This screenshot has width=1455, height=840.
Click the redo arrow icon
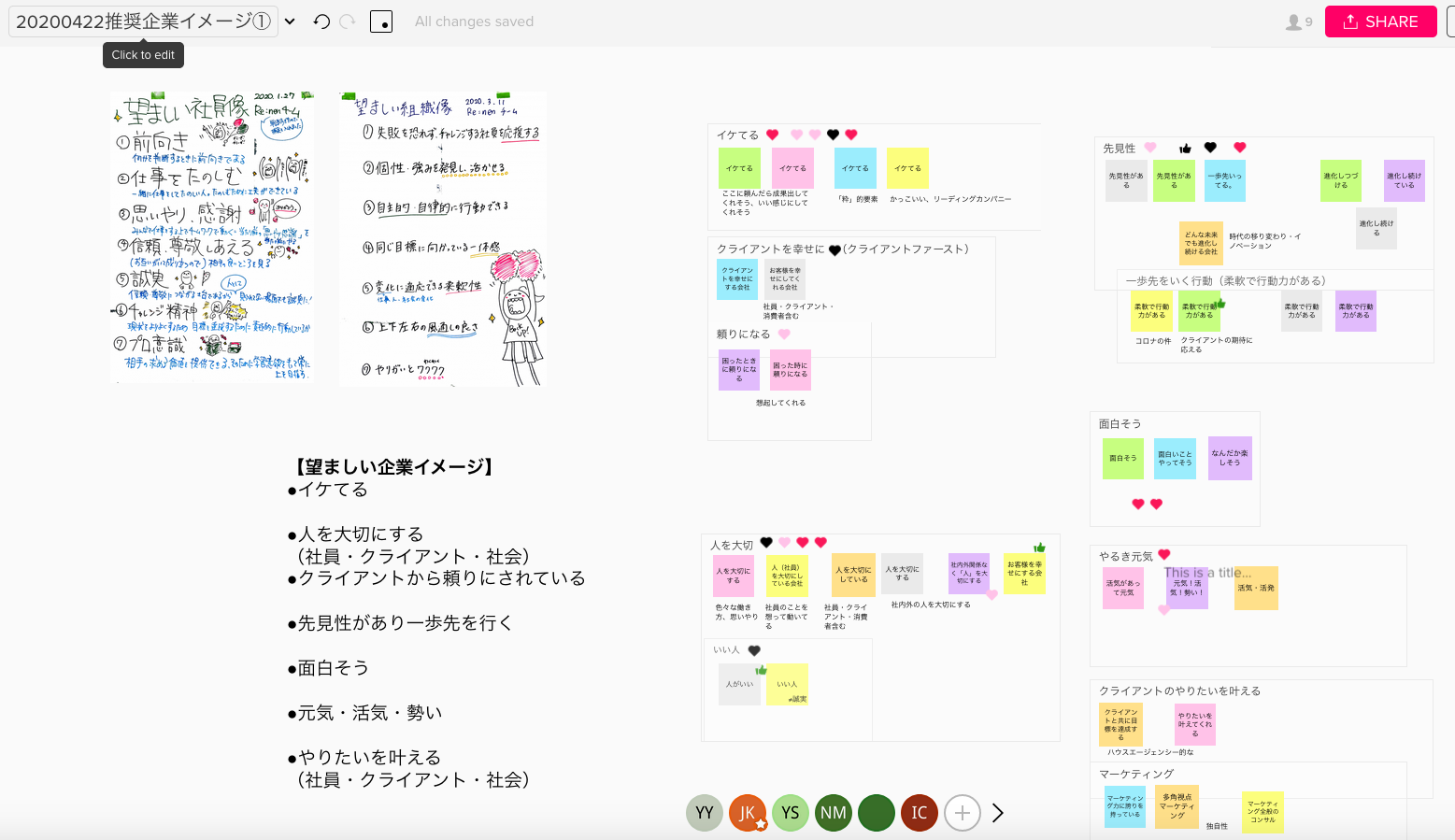(348, 21)
